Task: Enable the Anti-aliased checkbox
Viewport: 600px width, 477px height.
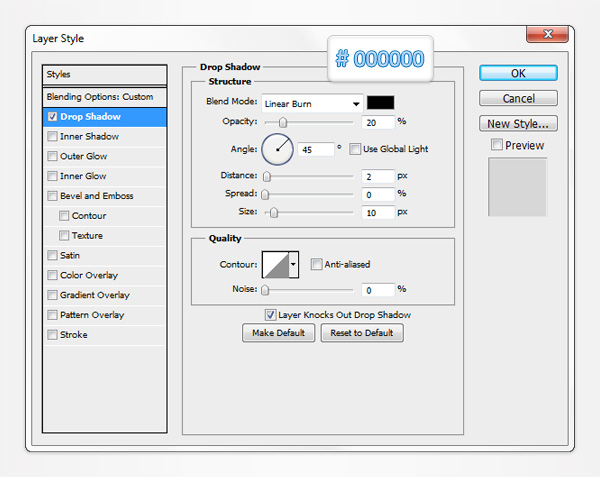Action: (x=316, y=265)
